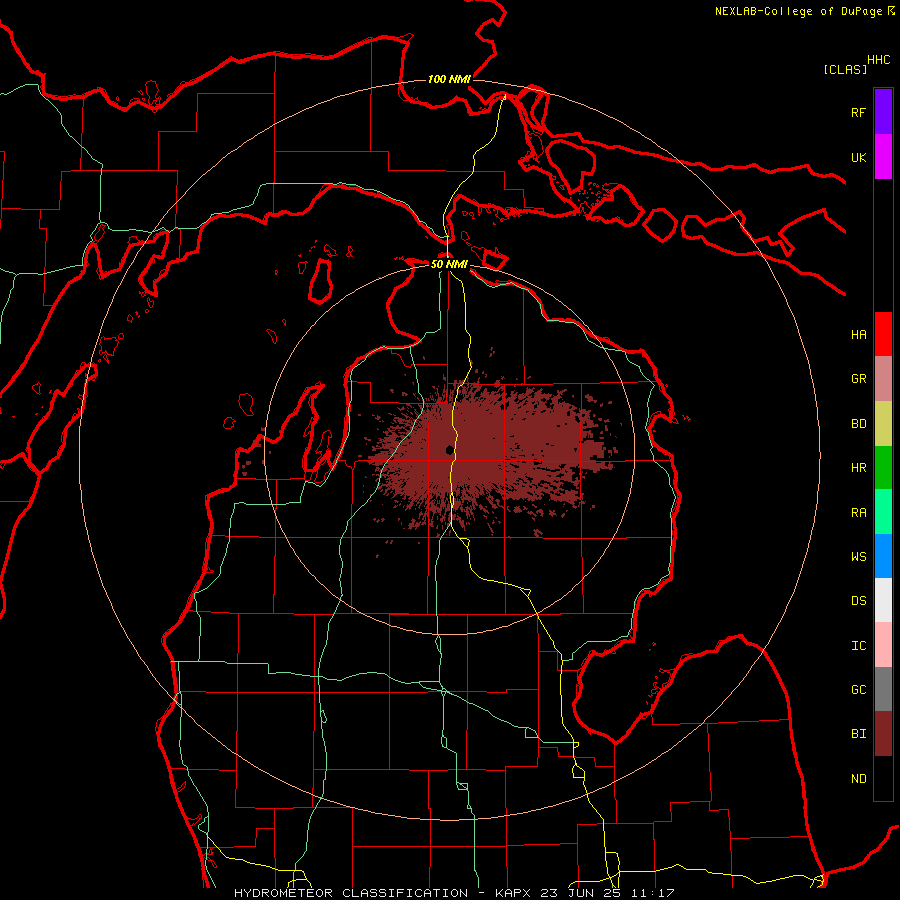The image size is (900, 900).
Task: Click the BI legend label
Action: [859, 734]
